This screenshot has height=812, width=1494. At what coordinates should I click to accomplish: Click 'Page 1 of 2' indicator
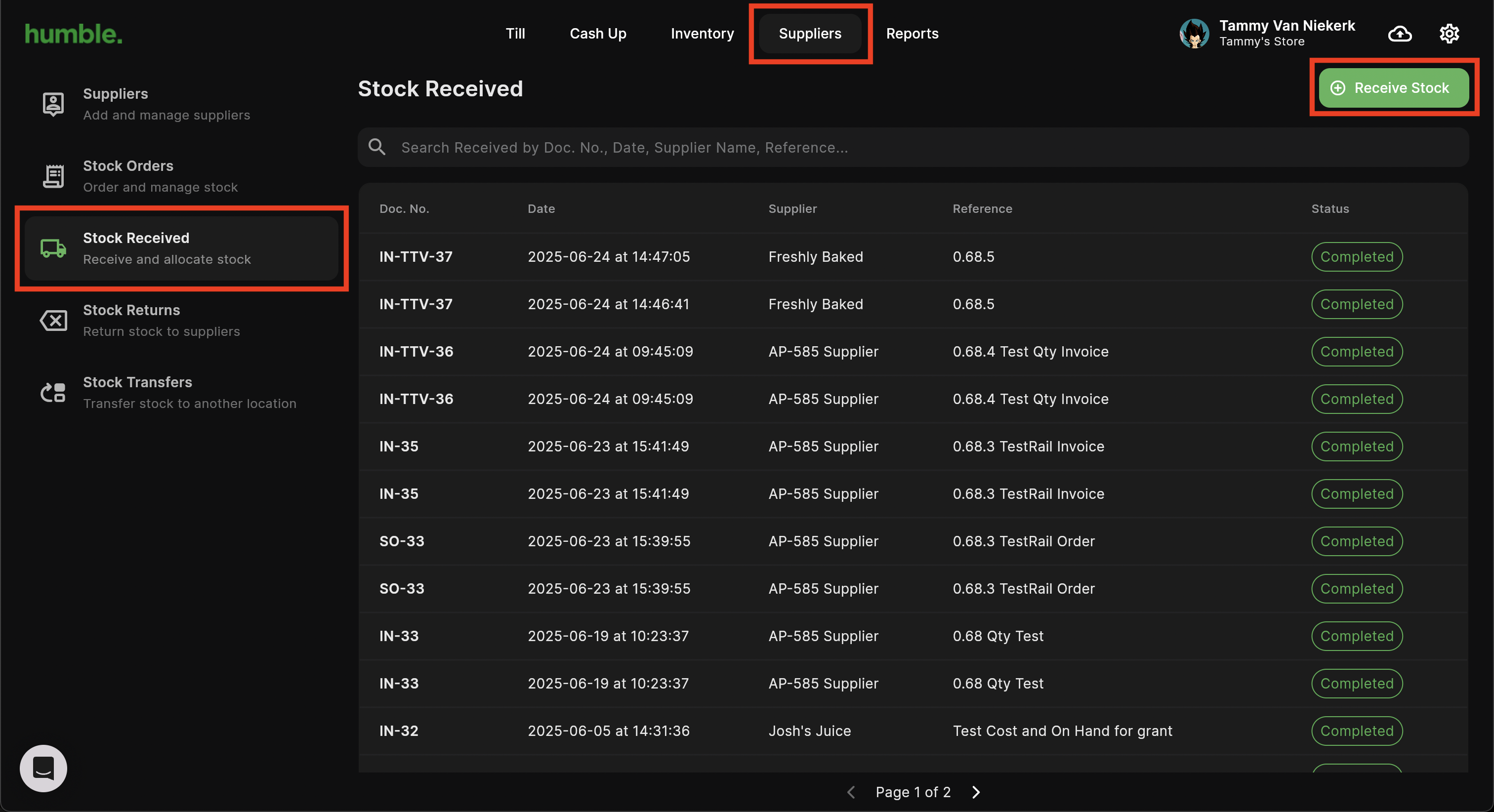913,792
